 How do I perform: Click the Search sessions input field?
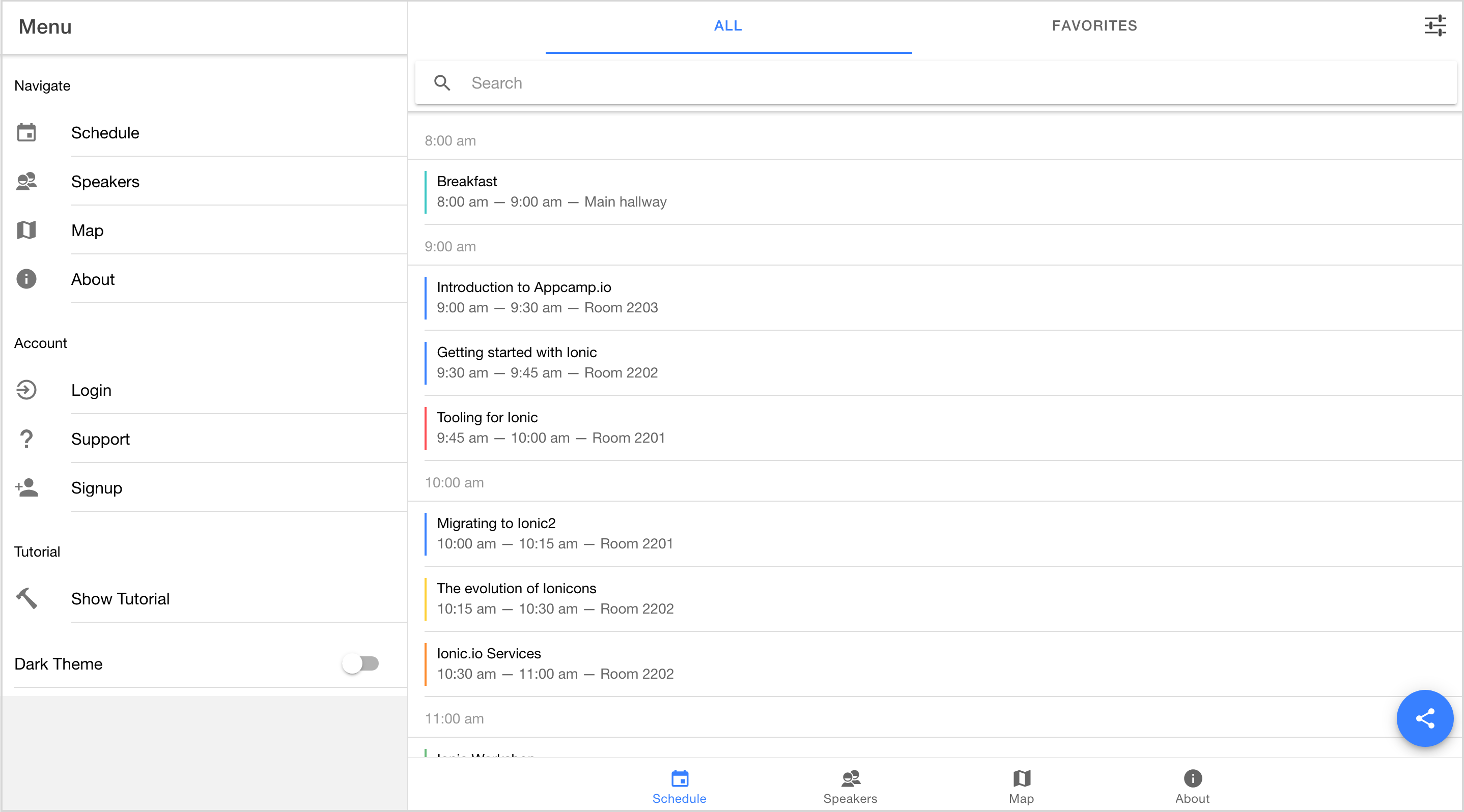[x=909, y=83]
